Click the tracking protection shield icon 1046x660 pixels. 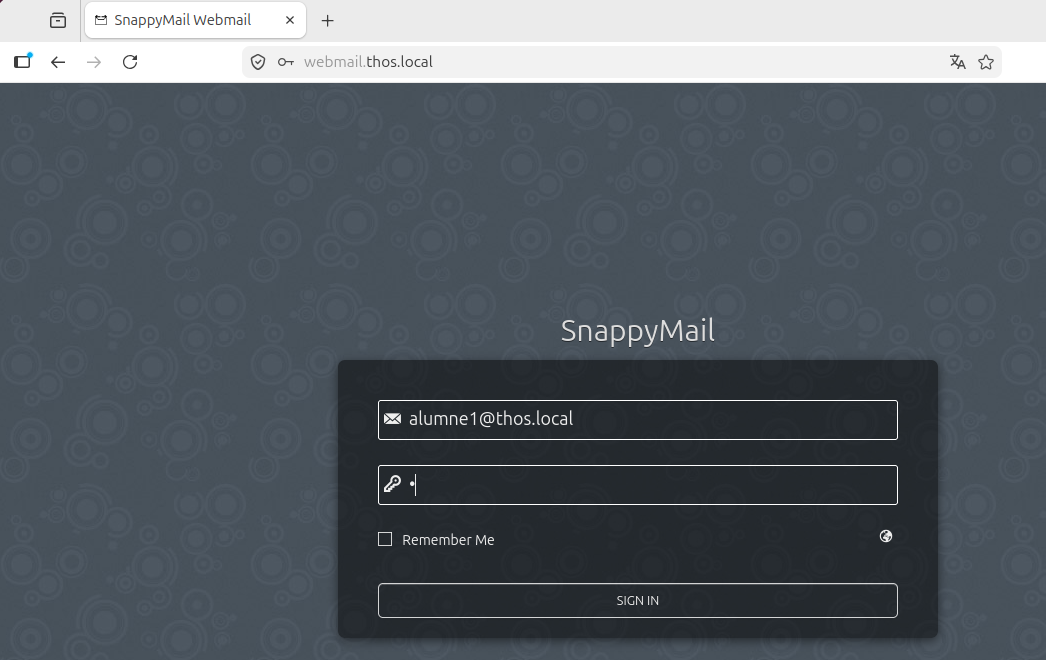(x=258, y=62)
